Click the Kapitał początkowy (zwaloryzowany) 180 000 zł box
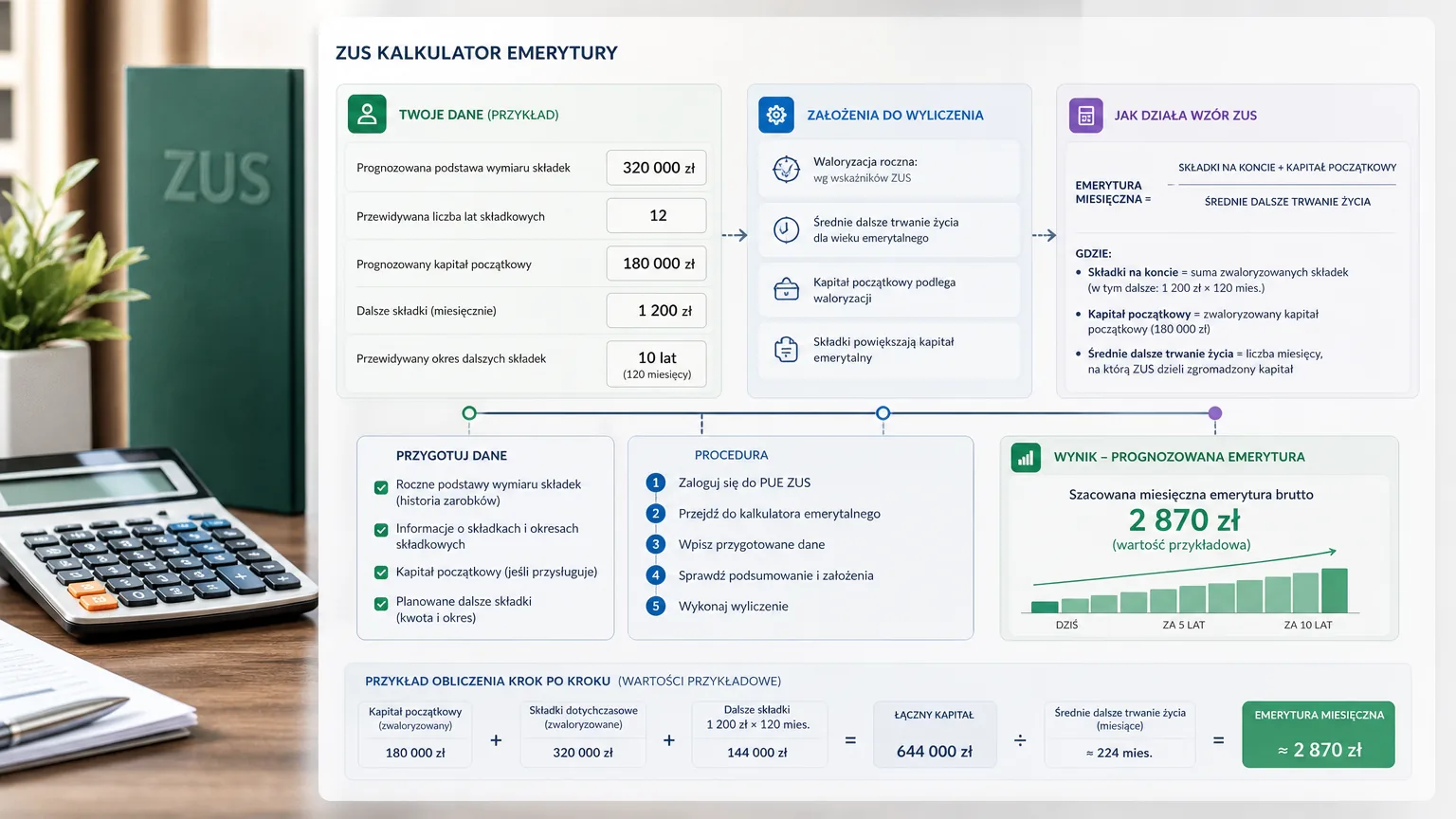Image resolution: width=1456 pixels, height=819 pixels. (415, 734)
